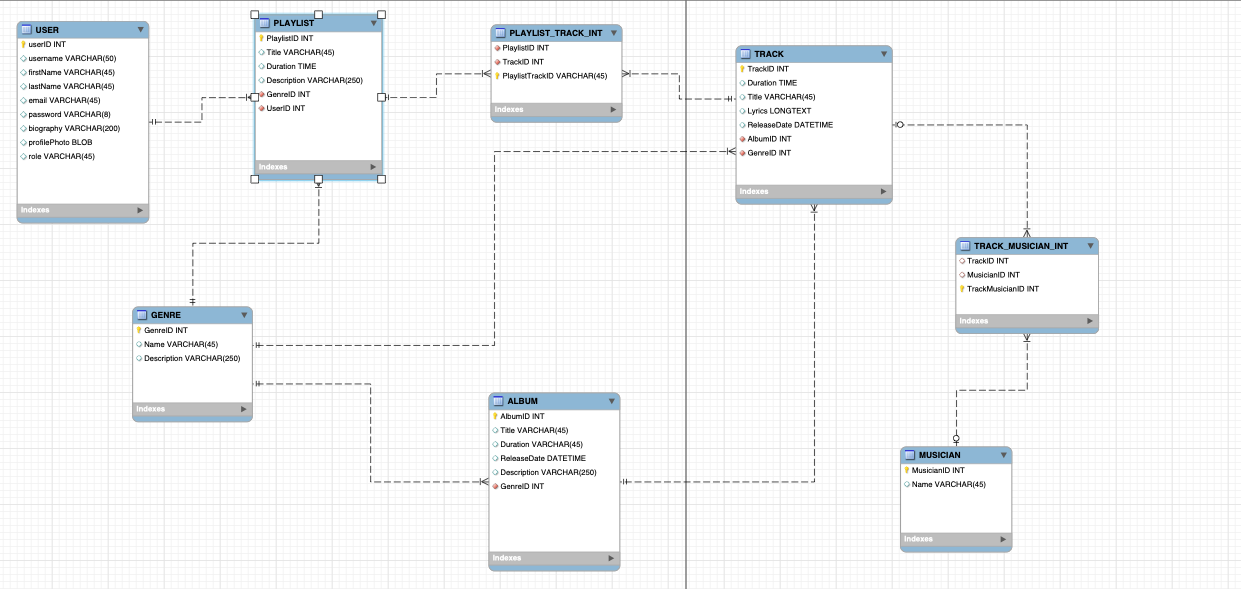Click the ALBUM table header icon
The width and height of the screenshot is (1241, 589).
[498, 401]
